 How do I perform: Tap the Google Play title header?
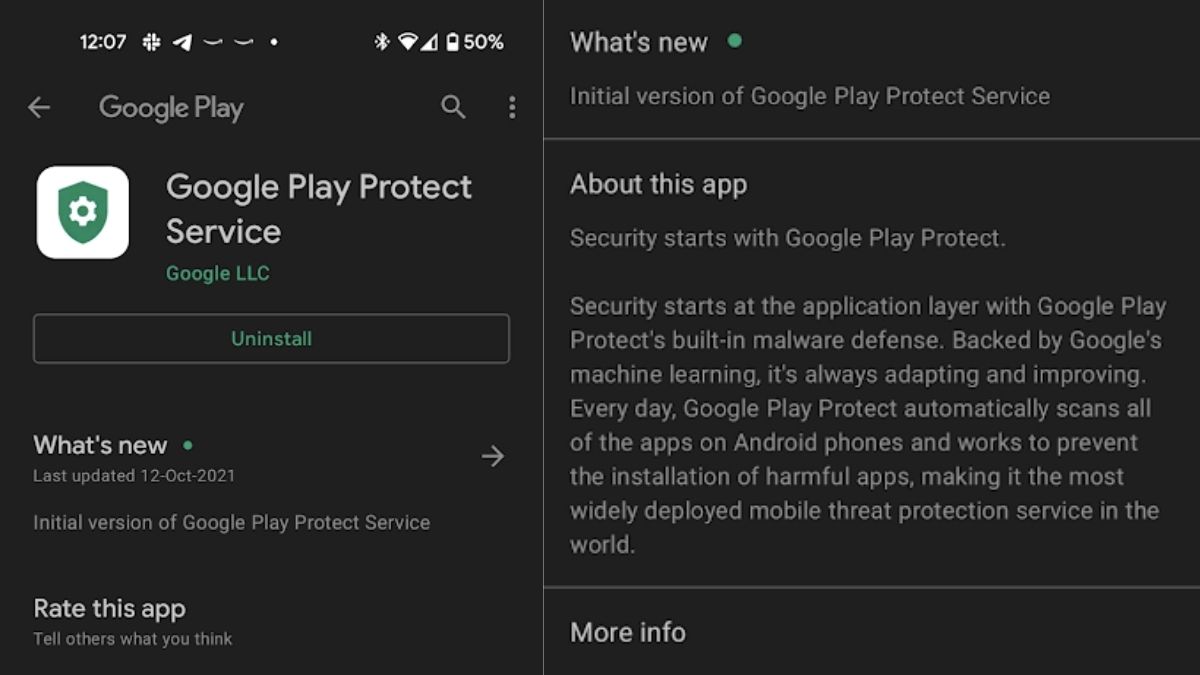point(170,108)
